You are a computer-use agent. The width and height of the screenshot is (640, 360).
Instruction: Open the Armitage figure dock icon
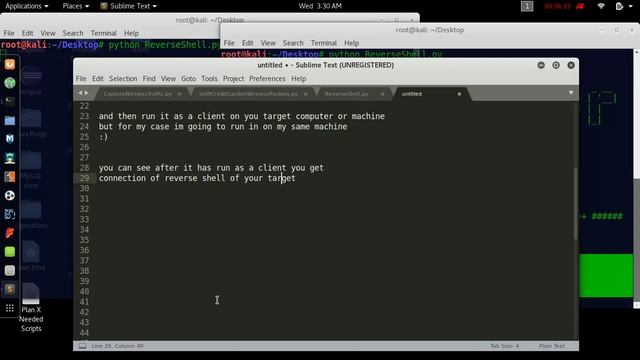pos(10,158)
